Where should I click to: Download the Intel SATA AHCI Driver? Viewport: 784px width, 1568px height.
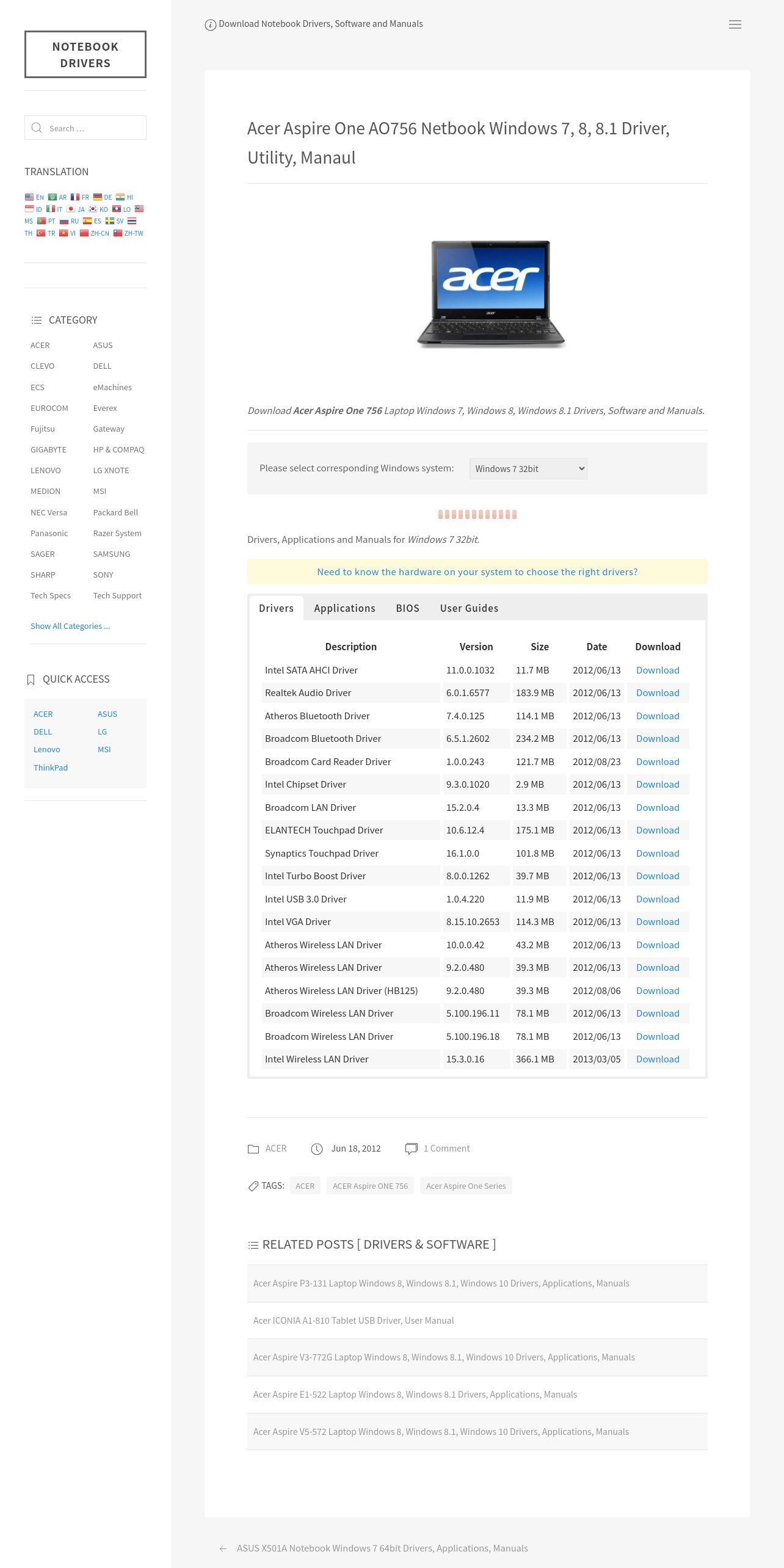click(x=658, y=670)
